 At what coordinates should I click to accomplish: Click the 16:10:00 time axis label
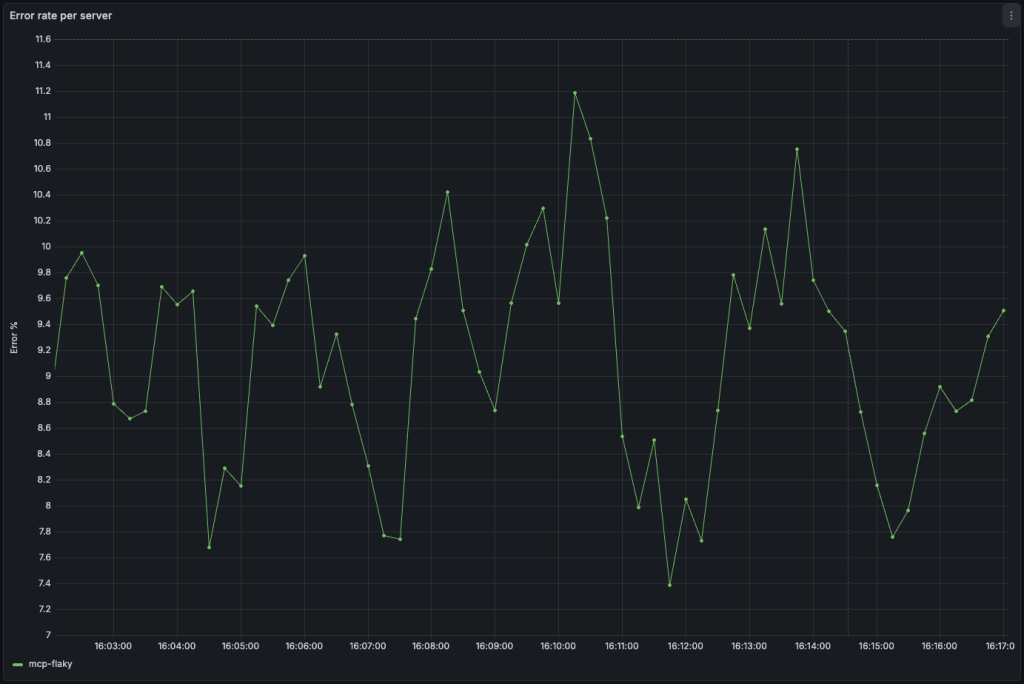click(x=558, y=647)
